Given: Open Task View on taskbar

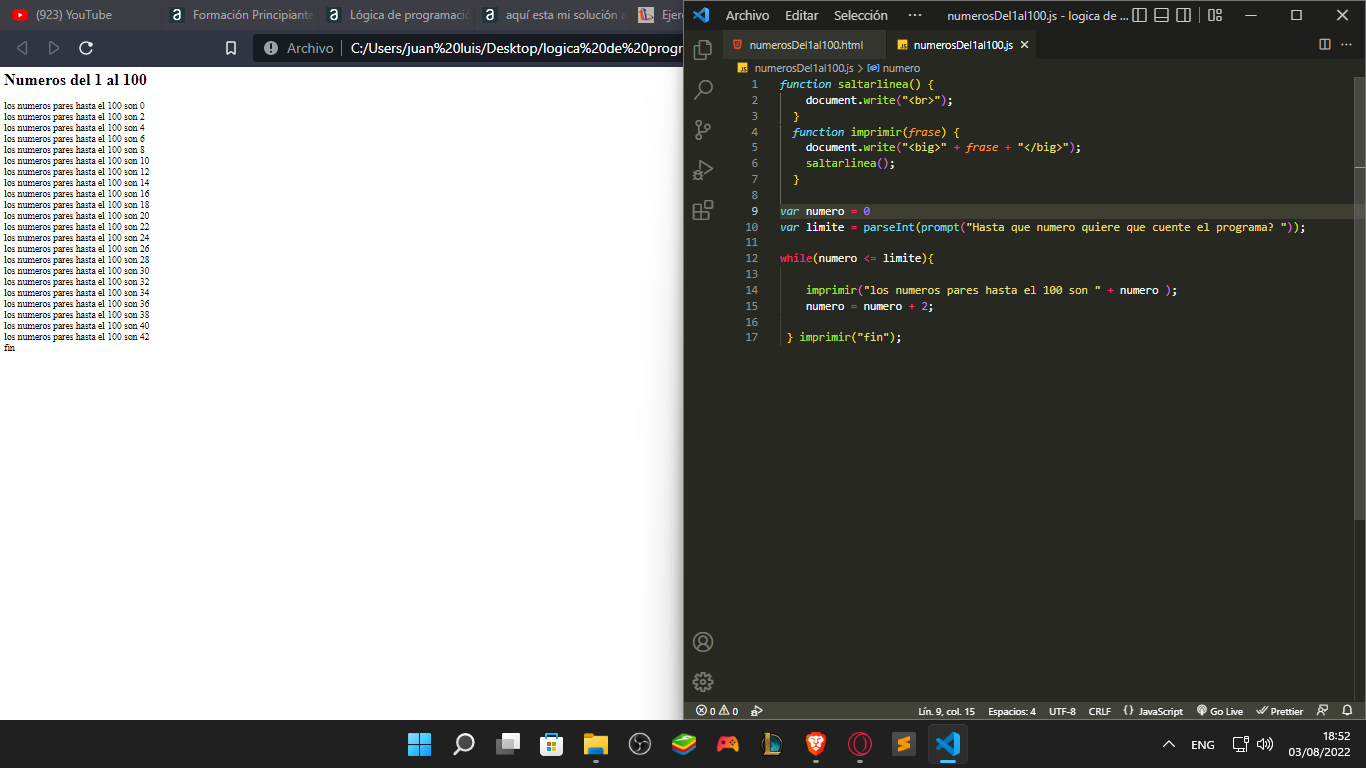Looking at the screenshot, I should tap(508, 744).
